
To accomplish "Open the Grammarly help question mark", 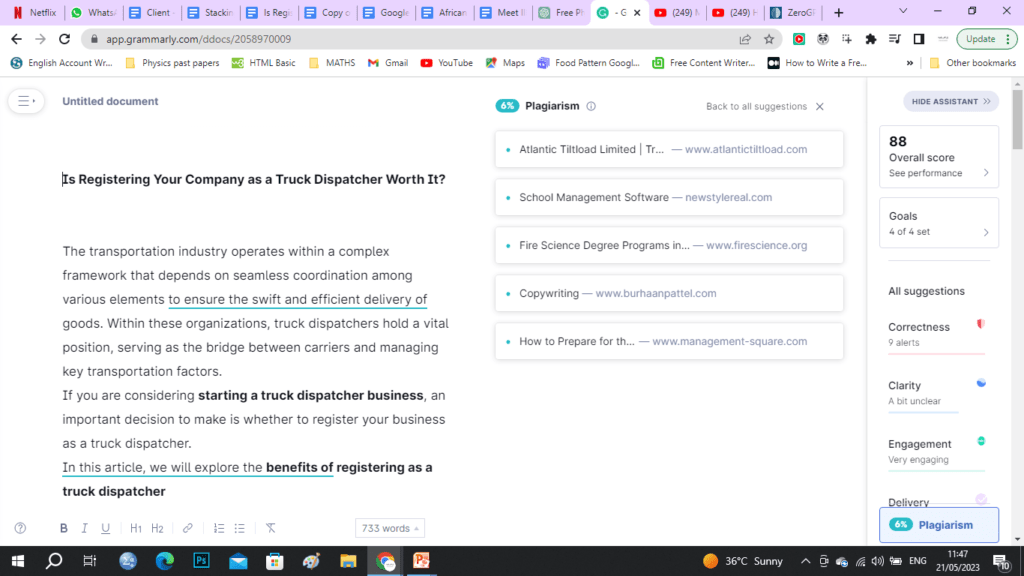I will [20, 528].
